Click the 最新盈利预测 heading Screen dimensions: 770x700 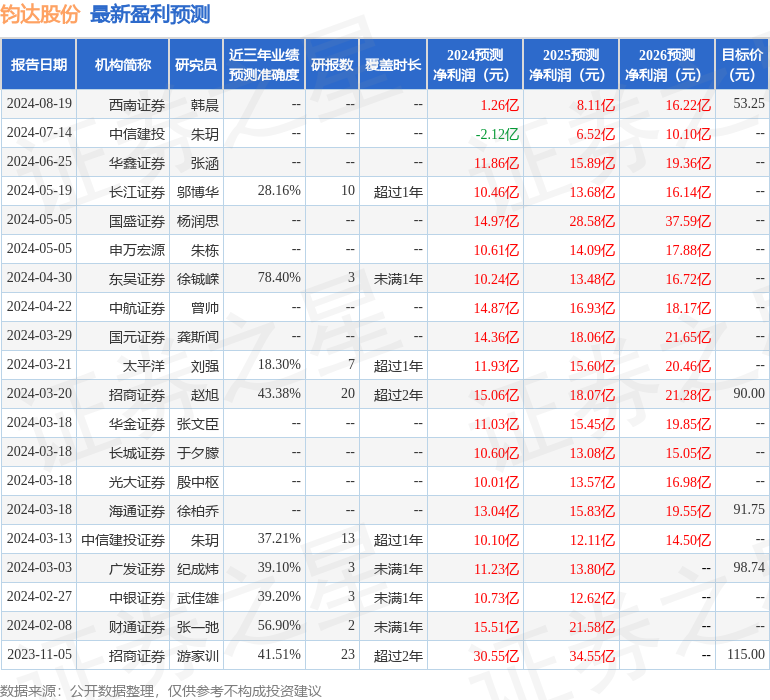(150, 14)
